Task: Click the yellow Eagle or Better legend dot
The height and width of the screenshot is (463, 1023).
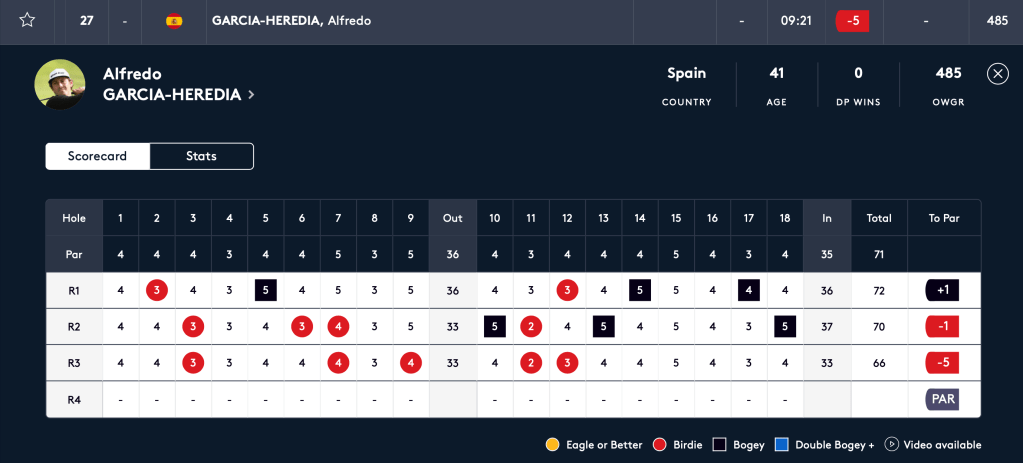Action: [552, 444]
